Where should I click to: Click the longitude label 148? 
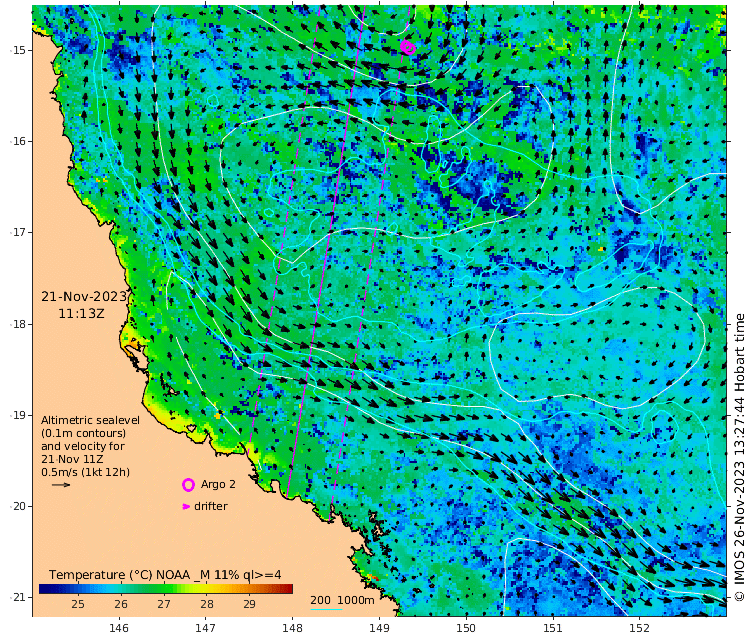click(x=292, y=628)
